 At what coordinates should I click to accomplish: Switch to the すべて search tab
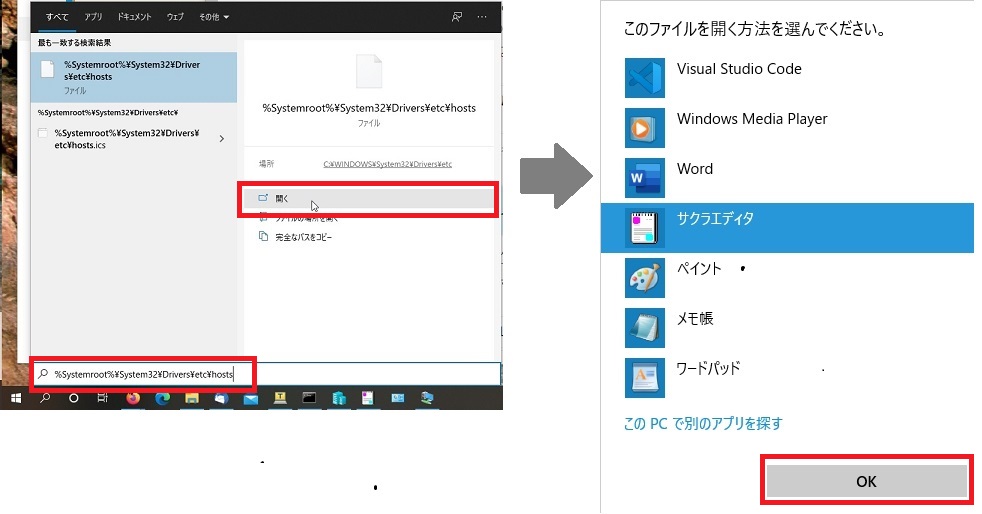click(x=57, y=17)
